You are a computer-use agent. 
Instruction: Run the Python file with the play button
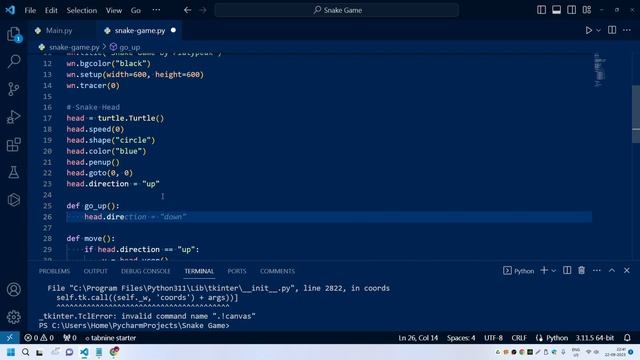coord(589,30)
